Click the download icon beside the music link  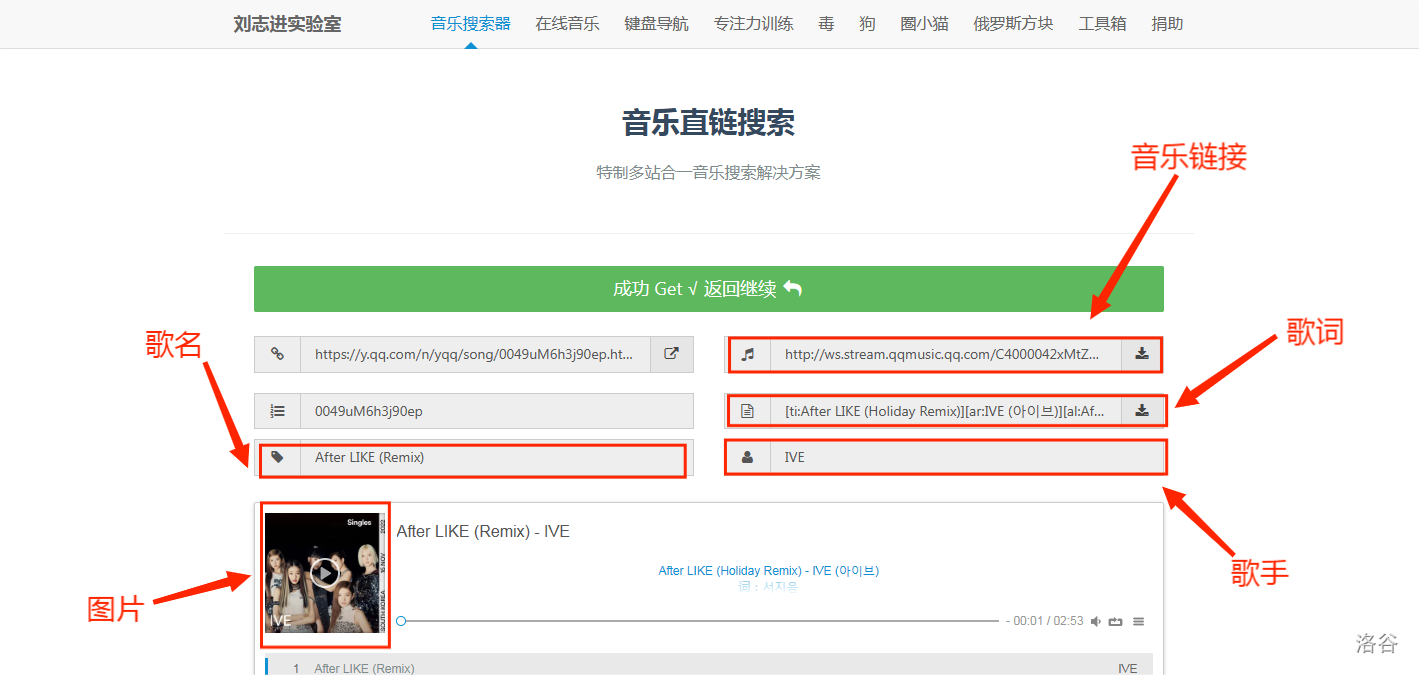tap(1142, 354)
